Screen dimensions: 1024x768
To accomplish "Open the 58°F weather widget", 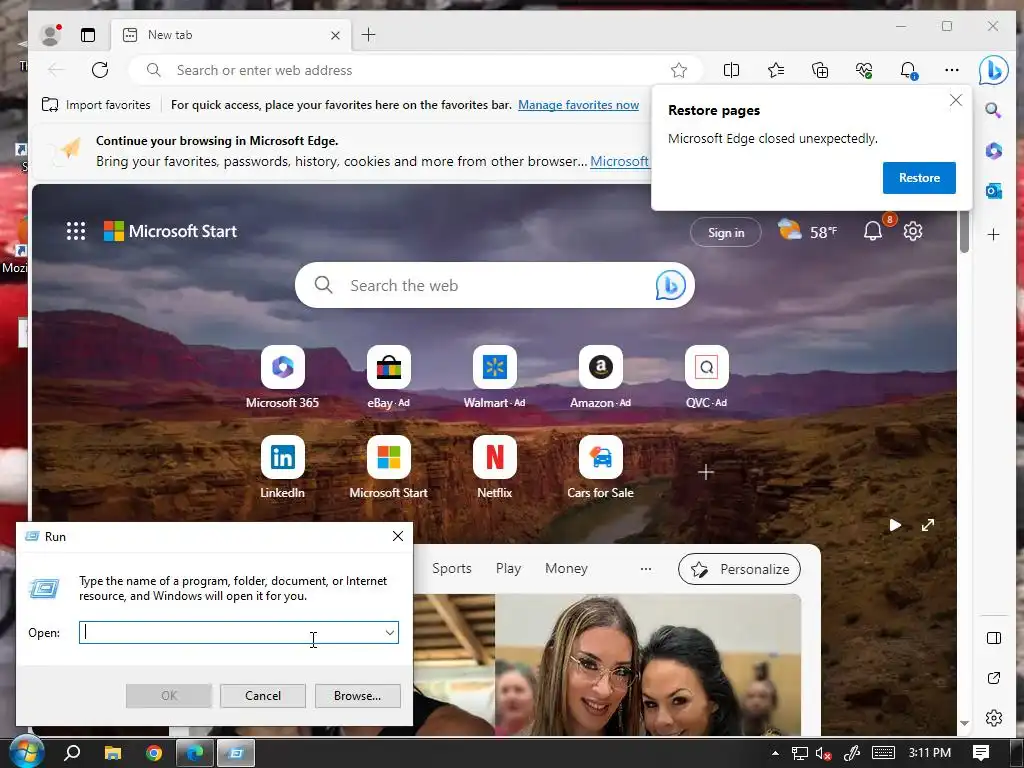I will click(807, 231).
